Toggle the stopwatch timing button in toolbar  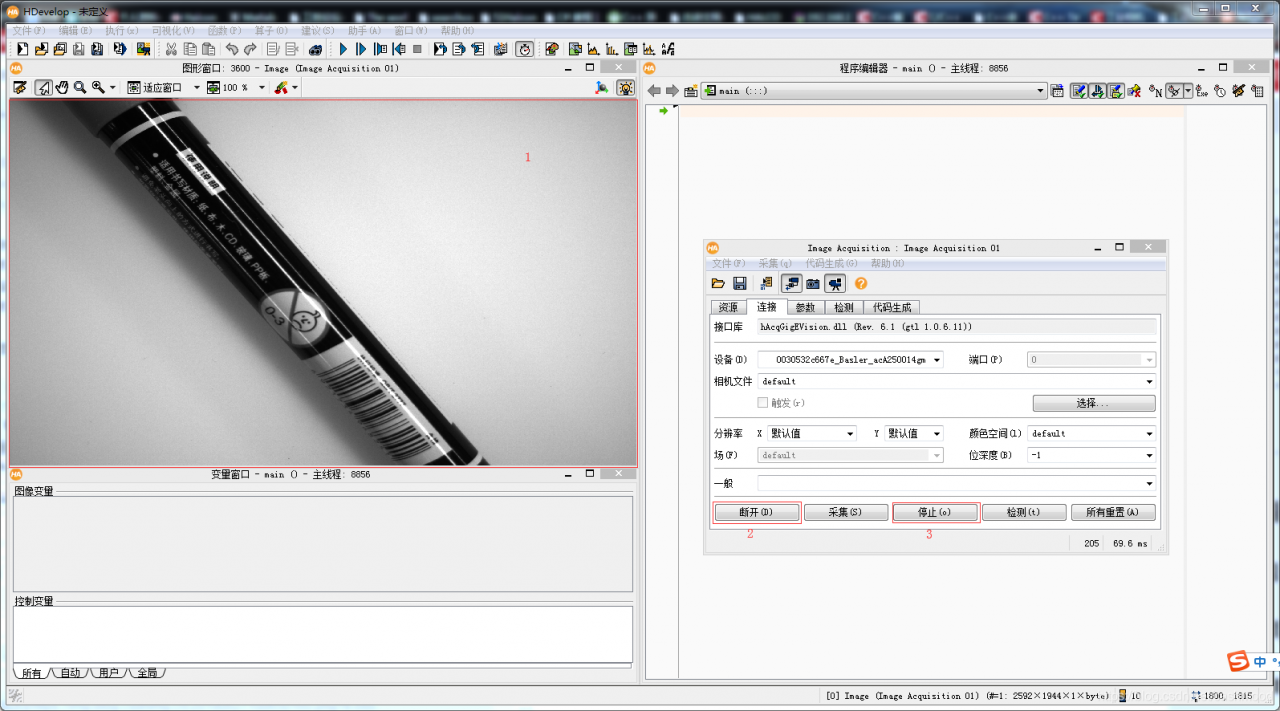pos(525,49)
